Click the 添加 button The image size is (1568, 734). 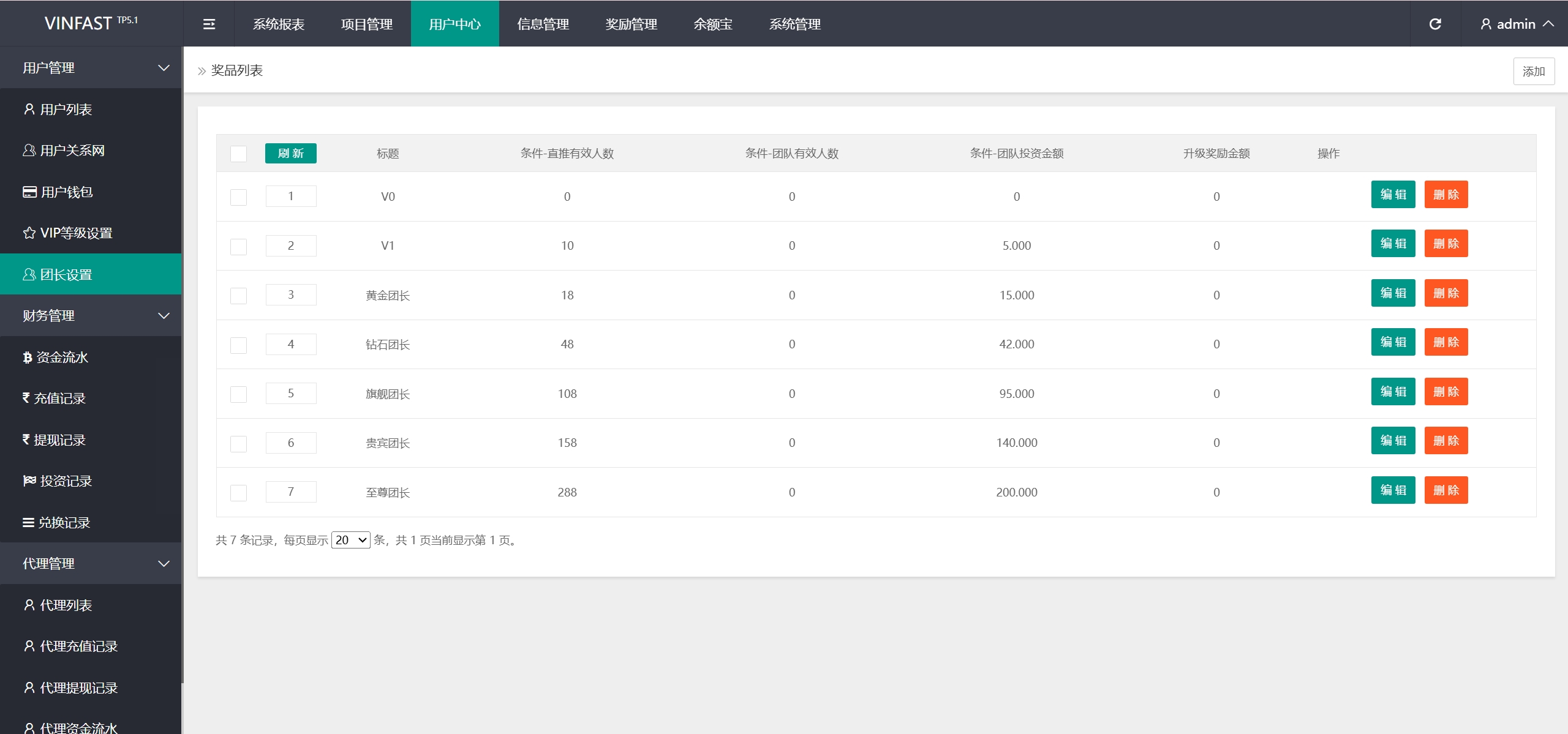(1533, 72)
